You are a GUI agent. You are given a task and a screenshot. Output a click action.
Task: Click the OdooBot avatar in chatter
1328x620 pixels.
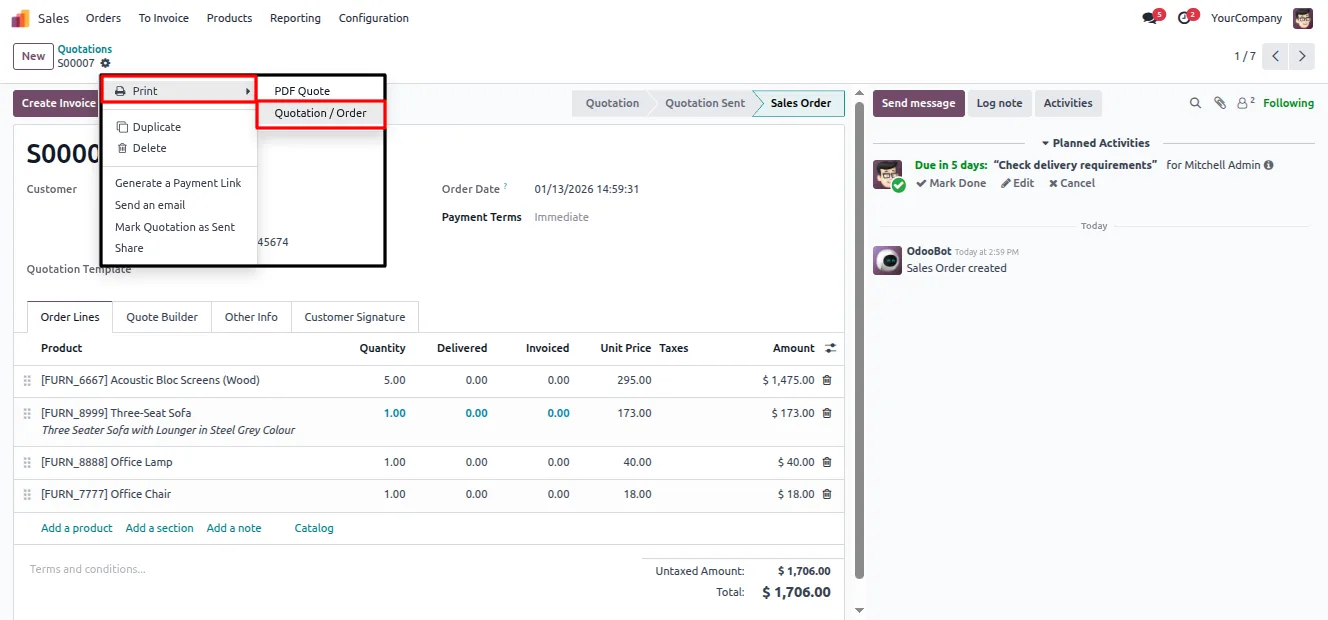pos(887,260)
